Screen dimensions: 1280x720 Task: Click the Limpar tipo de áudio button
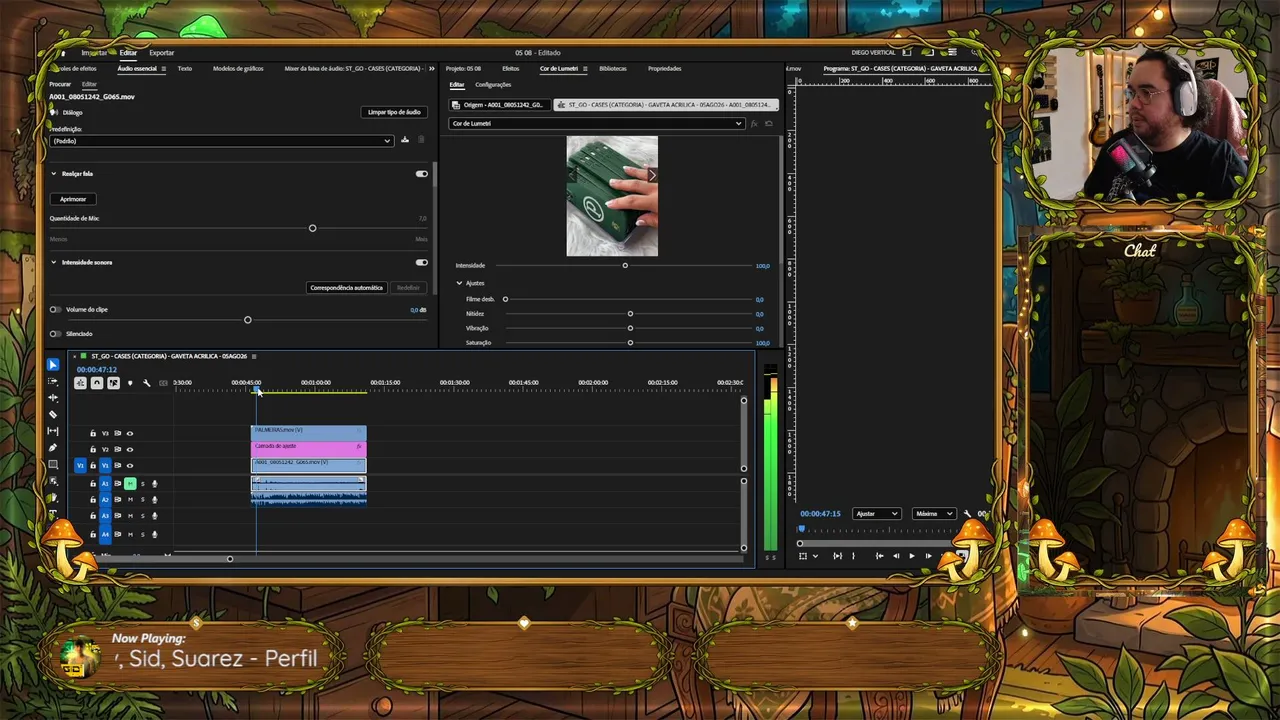pyautogui.click(x=394, y=112)
